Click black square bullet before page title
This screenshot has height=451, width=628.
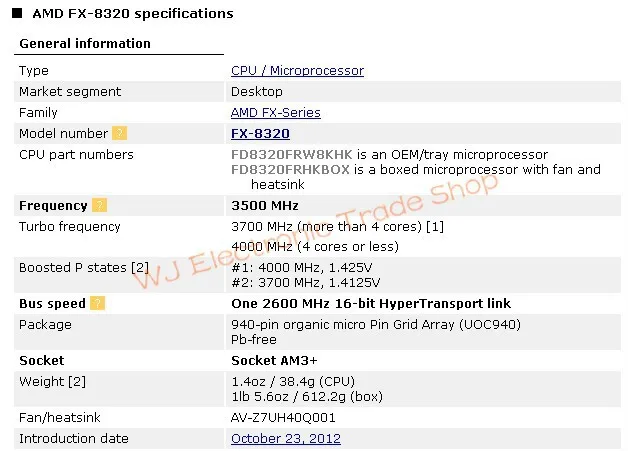[17, 14]
